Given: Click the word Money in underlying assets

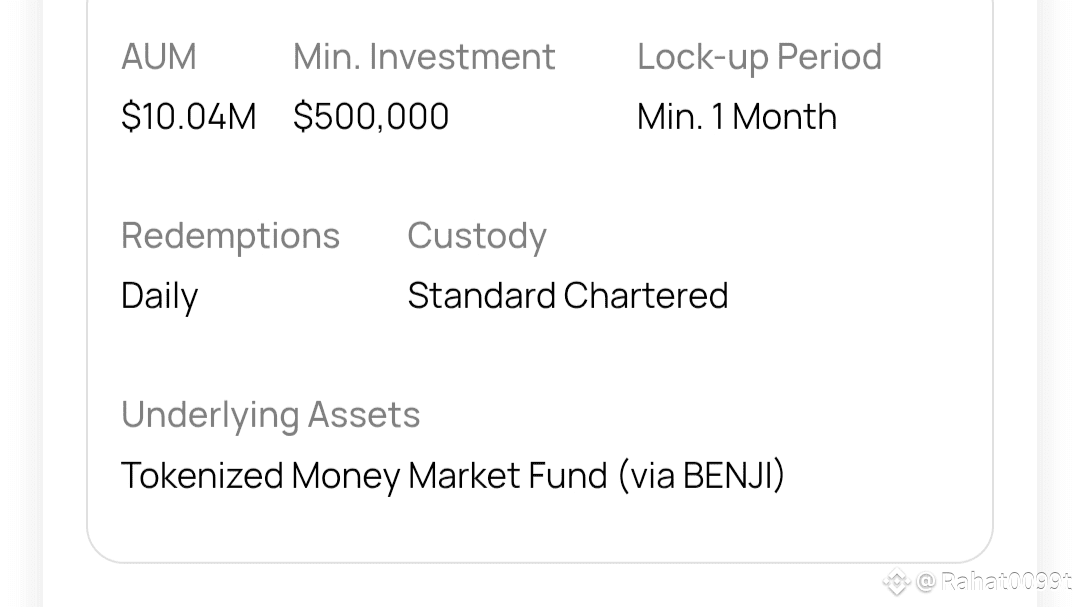Looking at the screenshot, I should (345, 475).
